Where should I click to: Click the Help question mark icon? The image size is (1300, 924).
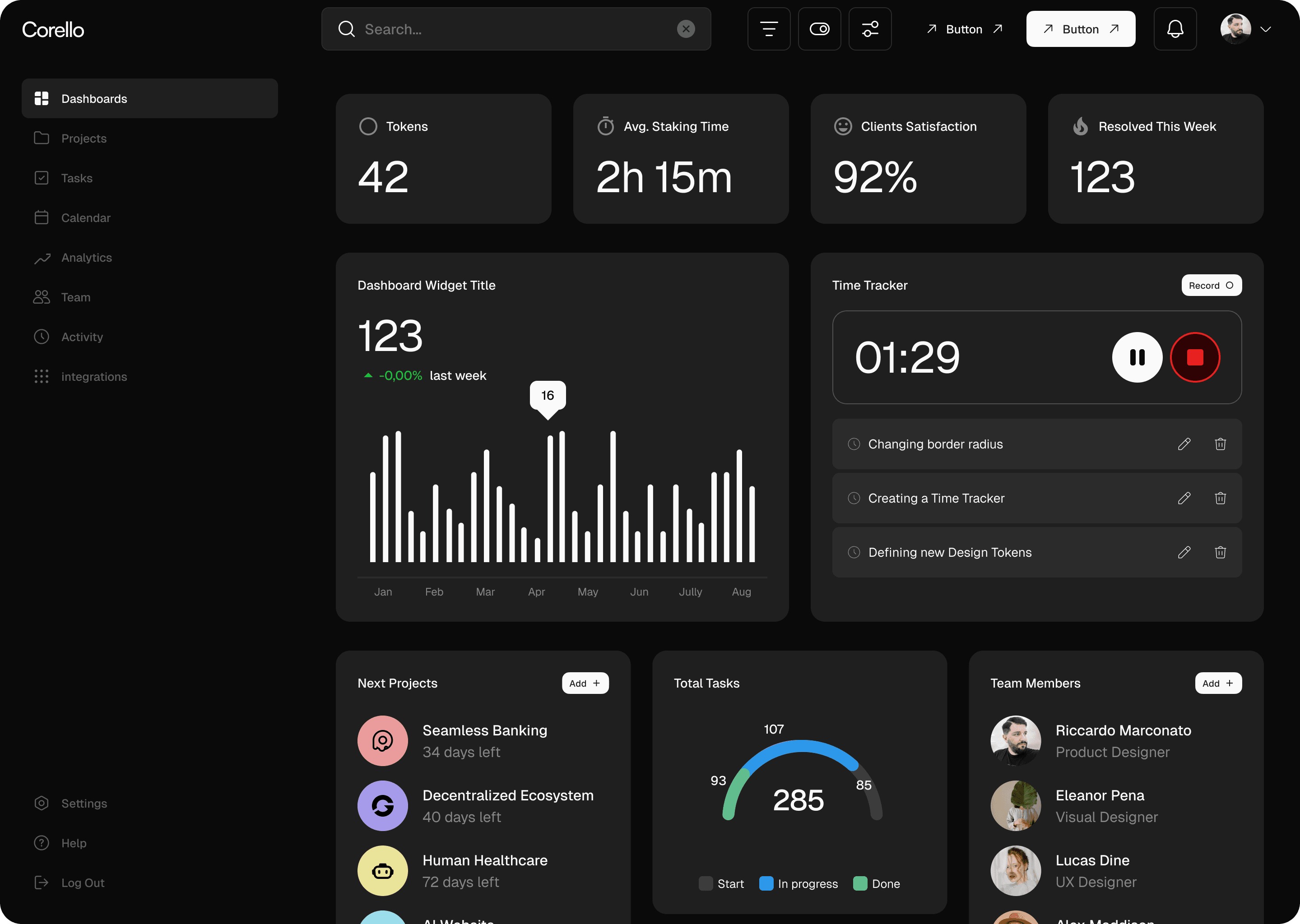[x=42, y=843]
